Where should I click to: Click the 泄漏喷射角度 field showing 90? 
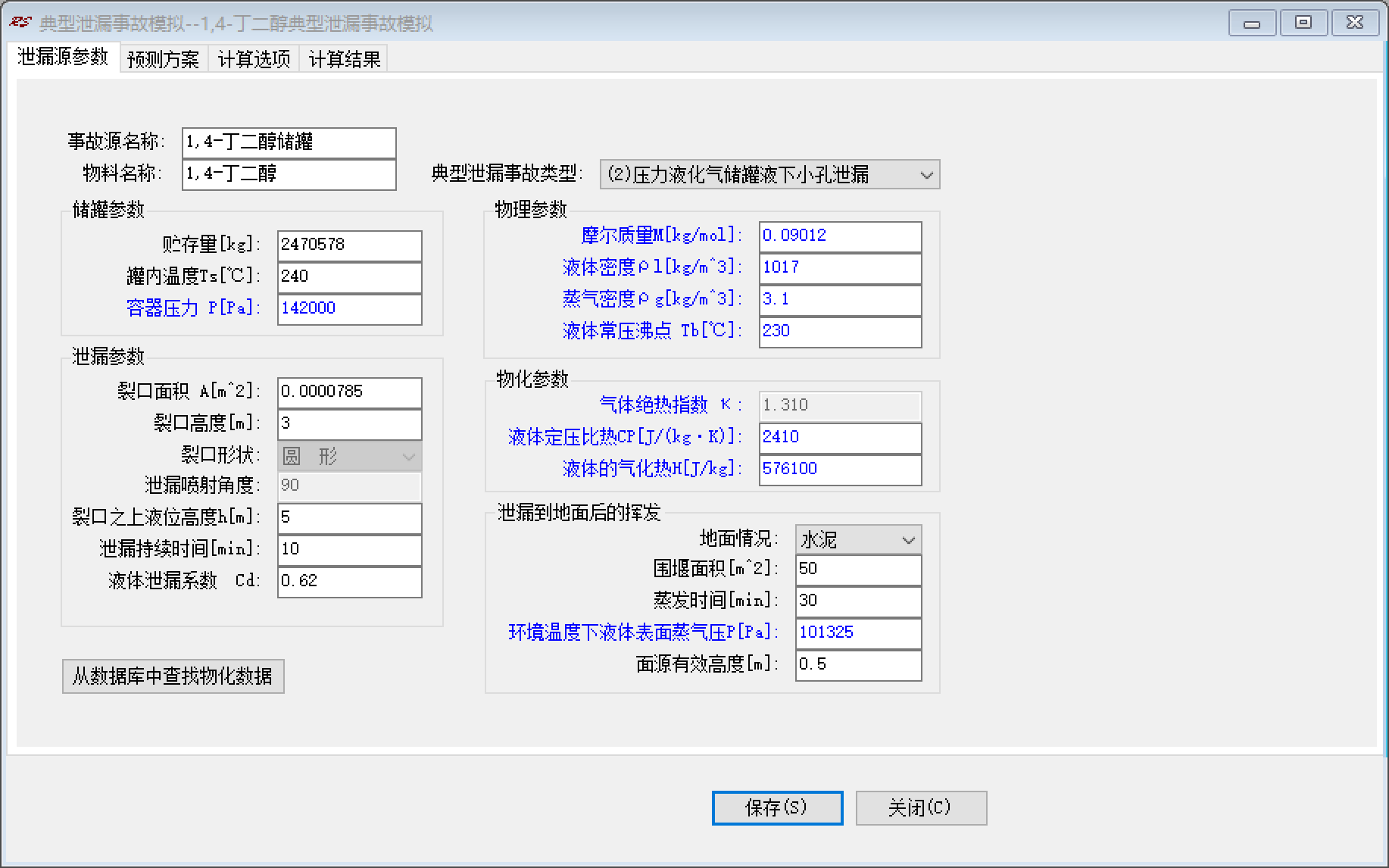pos(350,486)
